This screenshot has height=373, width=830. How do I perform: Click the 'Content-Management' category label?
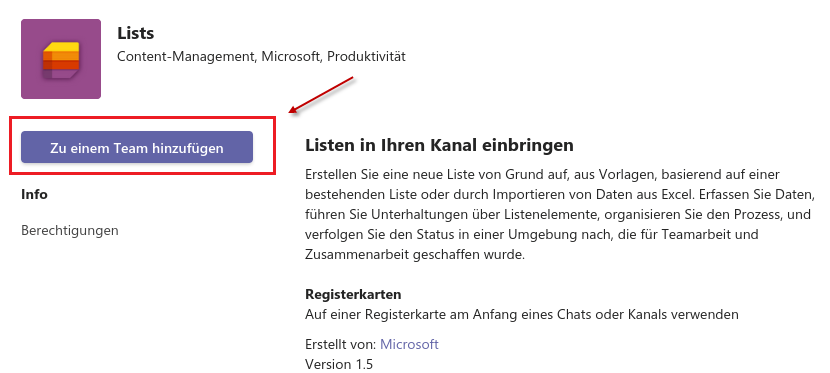coord(186,57)
